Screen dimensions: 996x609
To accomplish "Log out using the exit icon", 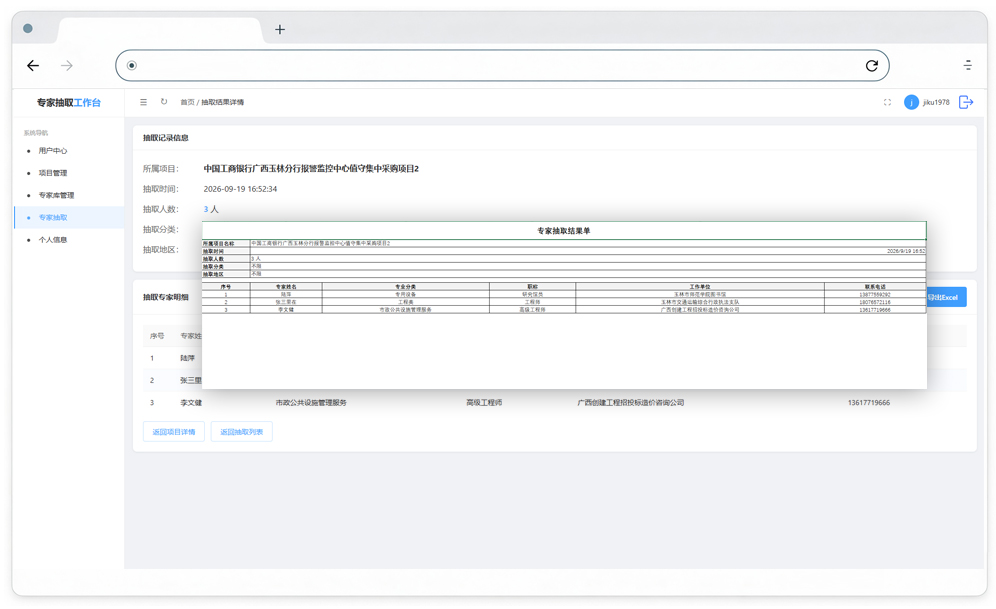I will [966, 102].
